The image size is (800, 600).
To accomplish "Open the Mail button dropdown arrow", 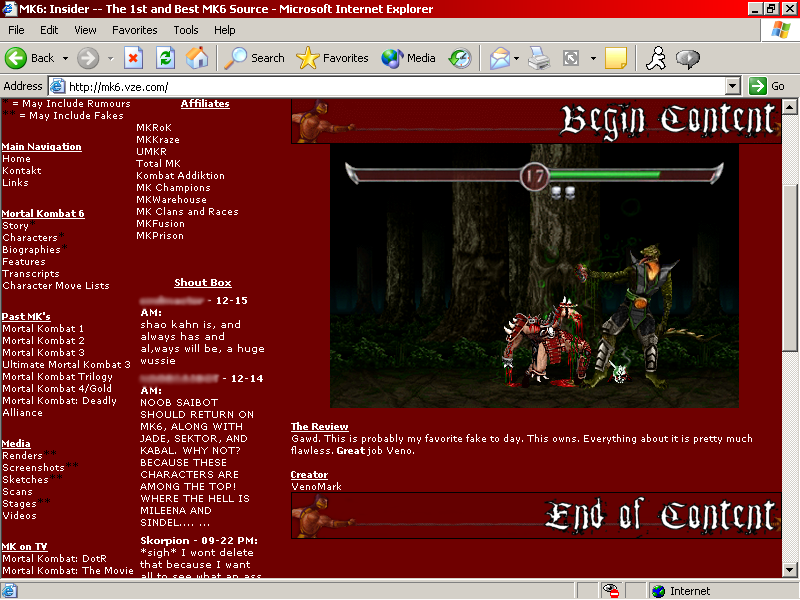I will (x=516, y=59).
